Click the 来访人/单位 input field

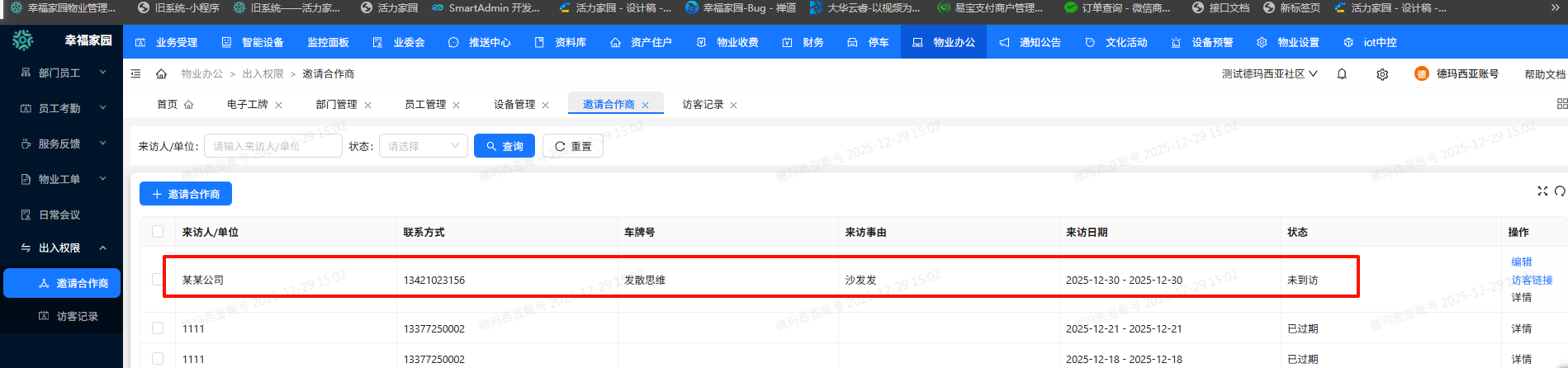pyautogui.click(x=272, y=146)
